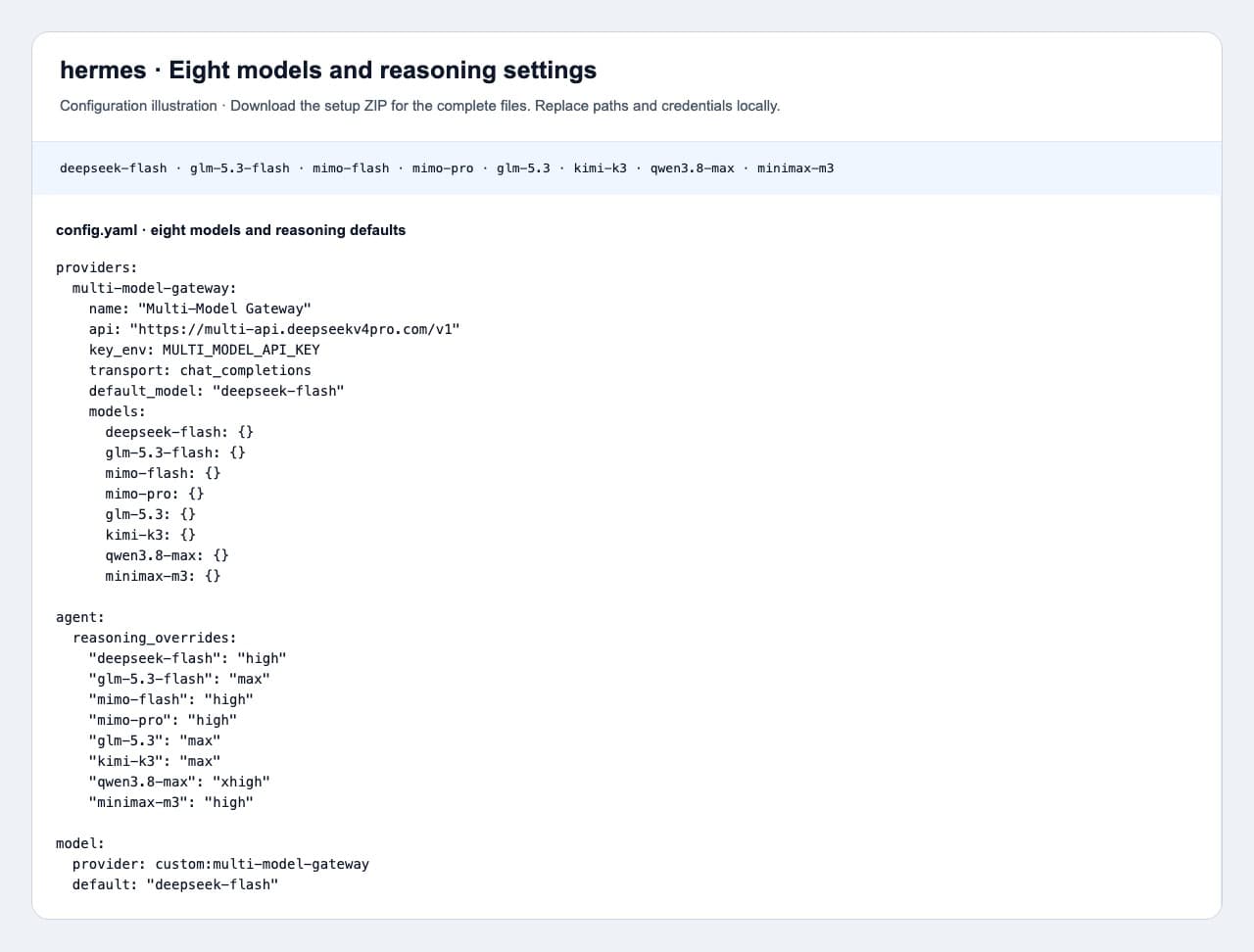Click the 'models:' key line

[118, 411]
